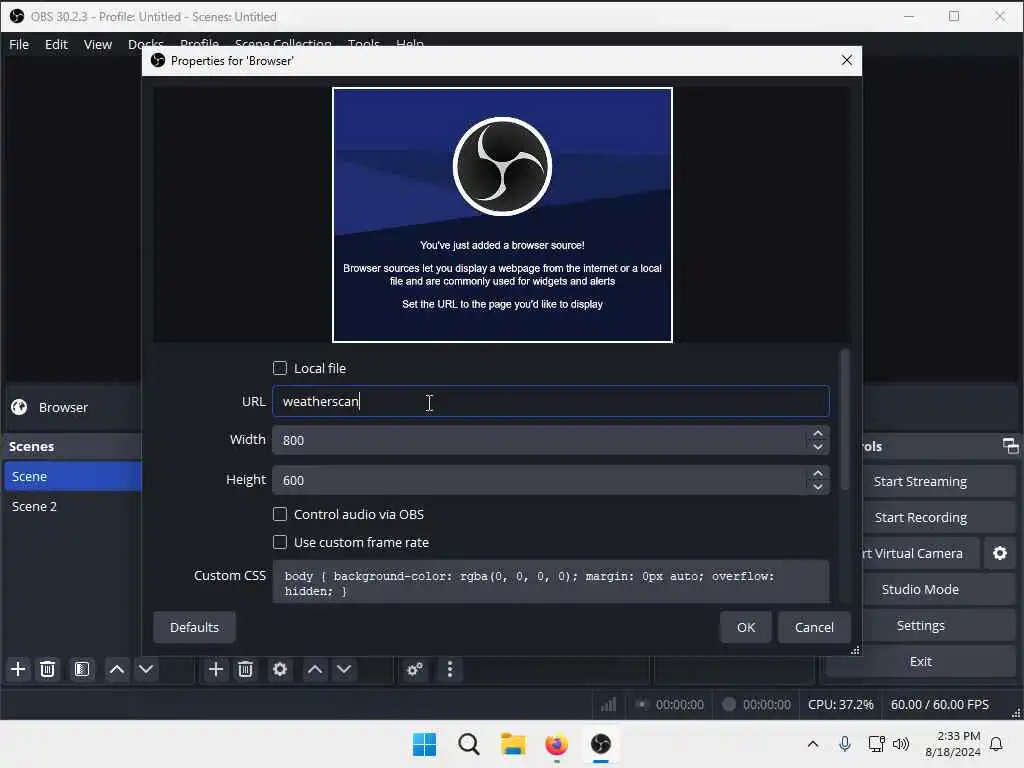Move source down arrow in Sources toolbar
Image resolution: width=1024 pixels, height=768 pixels.
pyautogui.click(x=344, y=669)
